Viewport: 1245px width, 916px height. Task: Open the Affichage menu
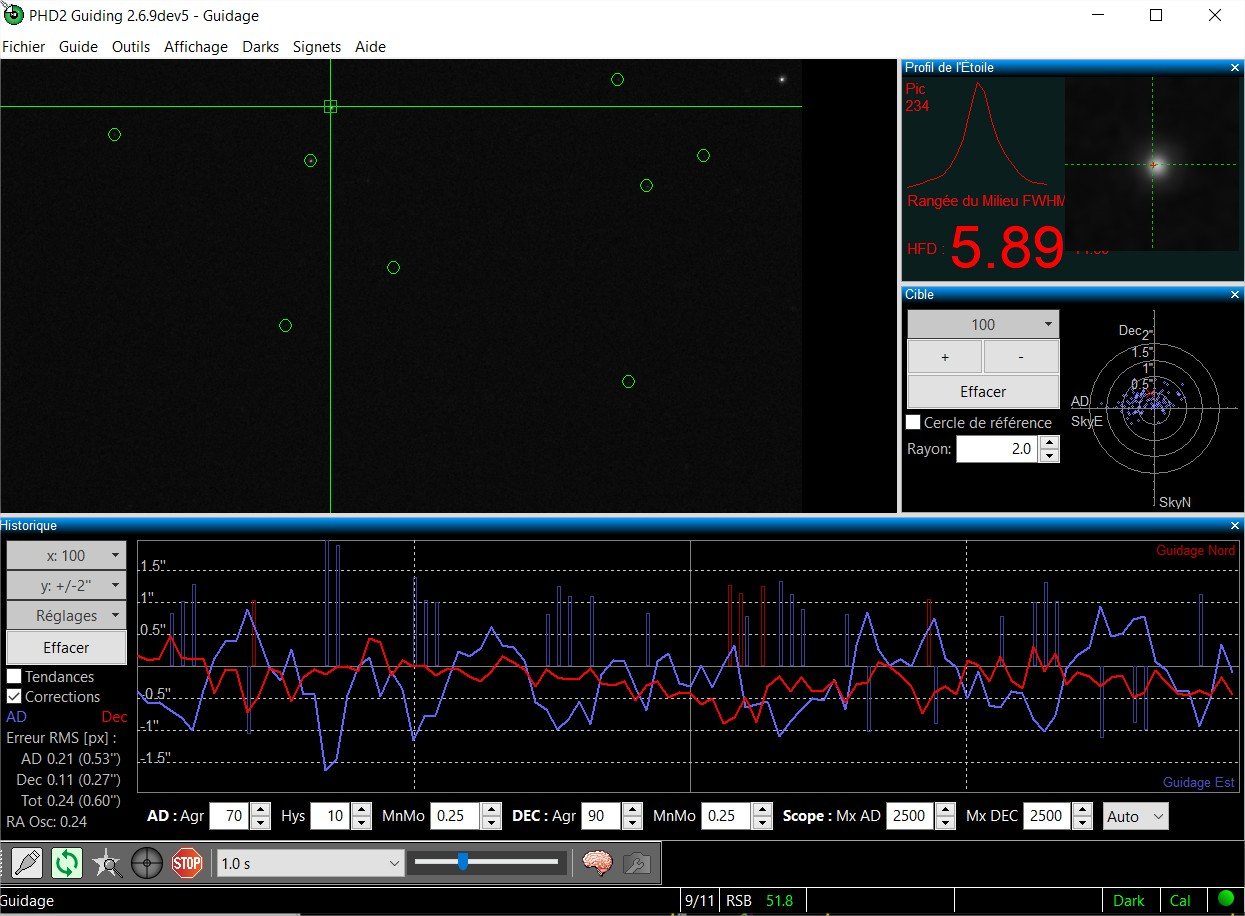196,46
